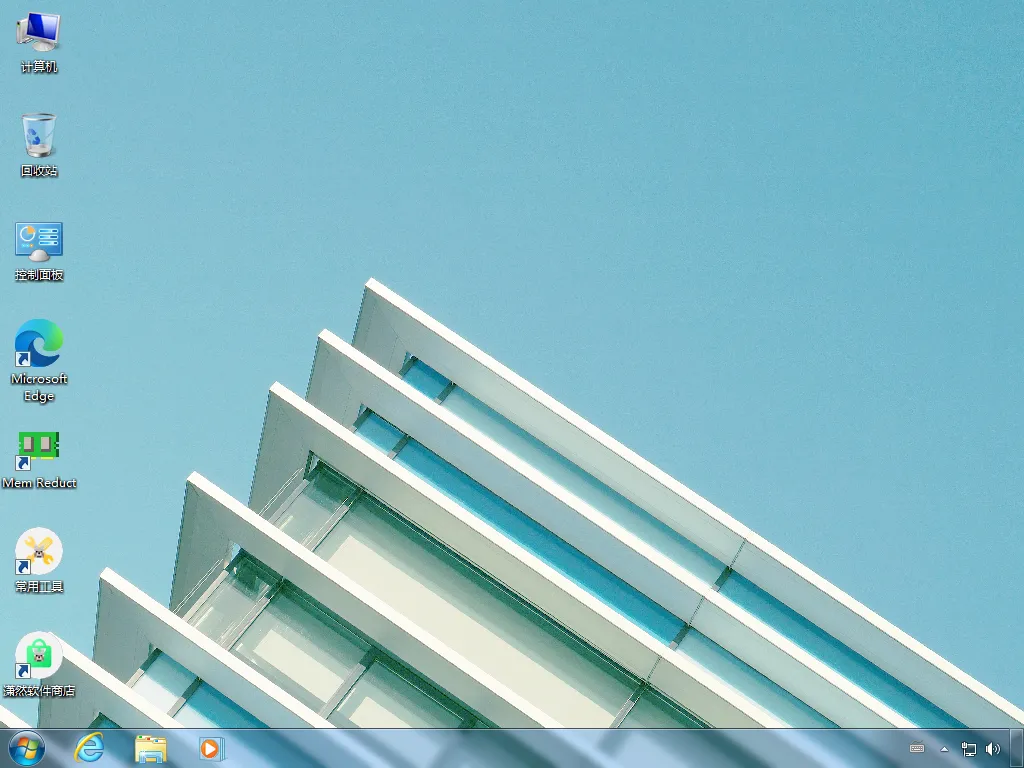The width and height of the screenshot is (1024, 768).
Task: Click the network status icon in the tray
Action: pyautogui.click(x=969, y=748)
